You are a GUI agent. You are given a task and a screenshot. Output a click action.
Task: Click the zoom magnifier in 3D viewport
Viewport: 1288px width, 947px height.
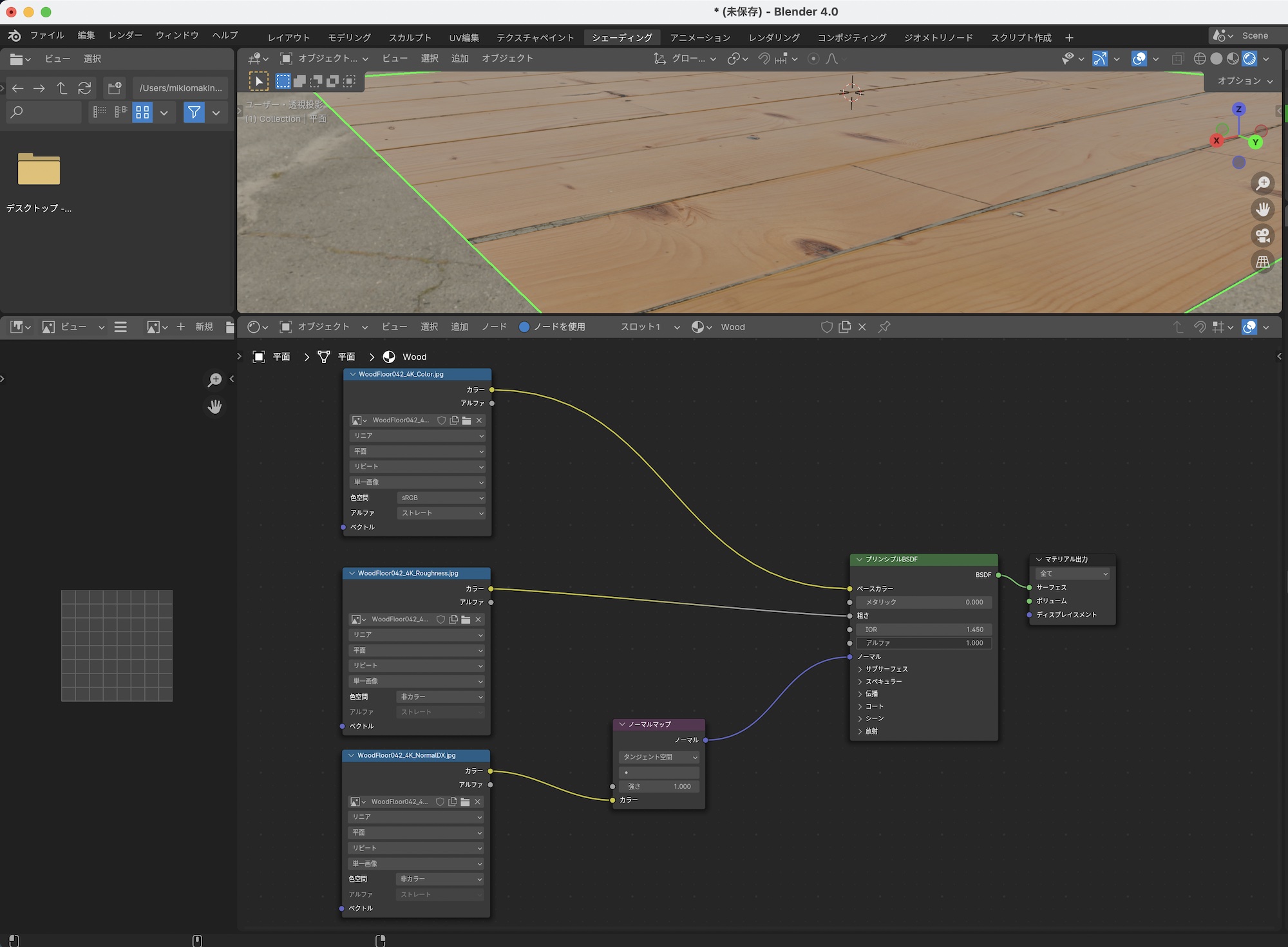(x=1263, y=183)
